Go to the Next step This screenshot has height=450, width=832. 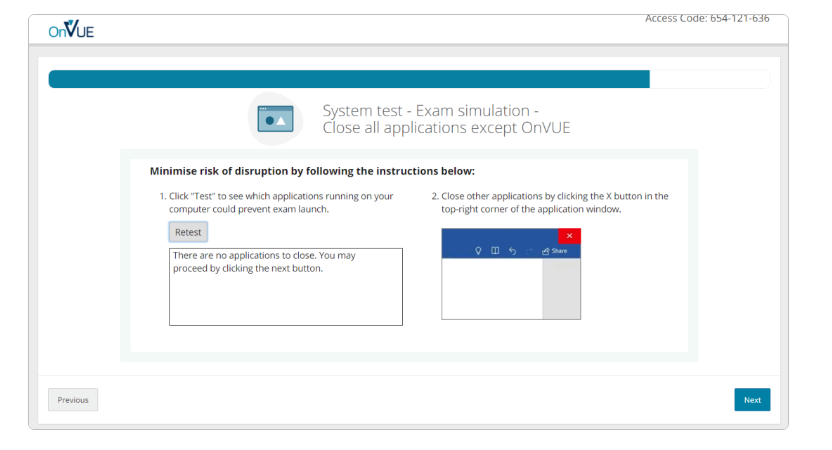pos(752,400)
